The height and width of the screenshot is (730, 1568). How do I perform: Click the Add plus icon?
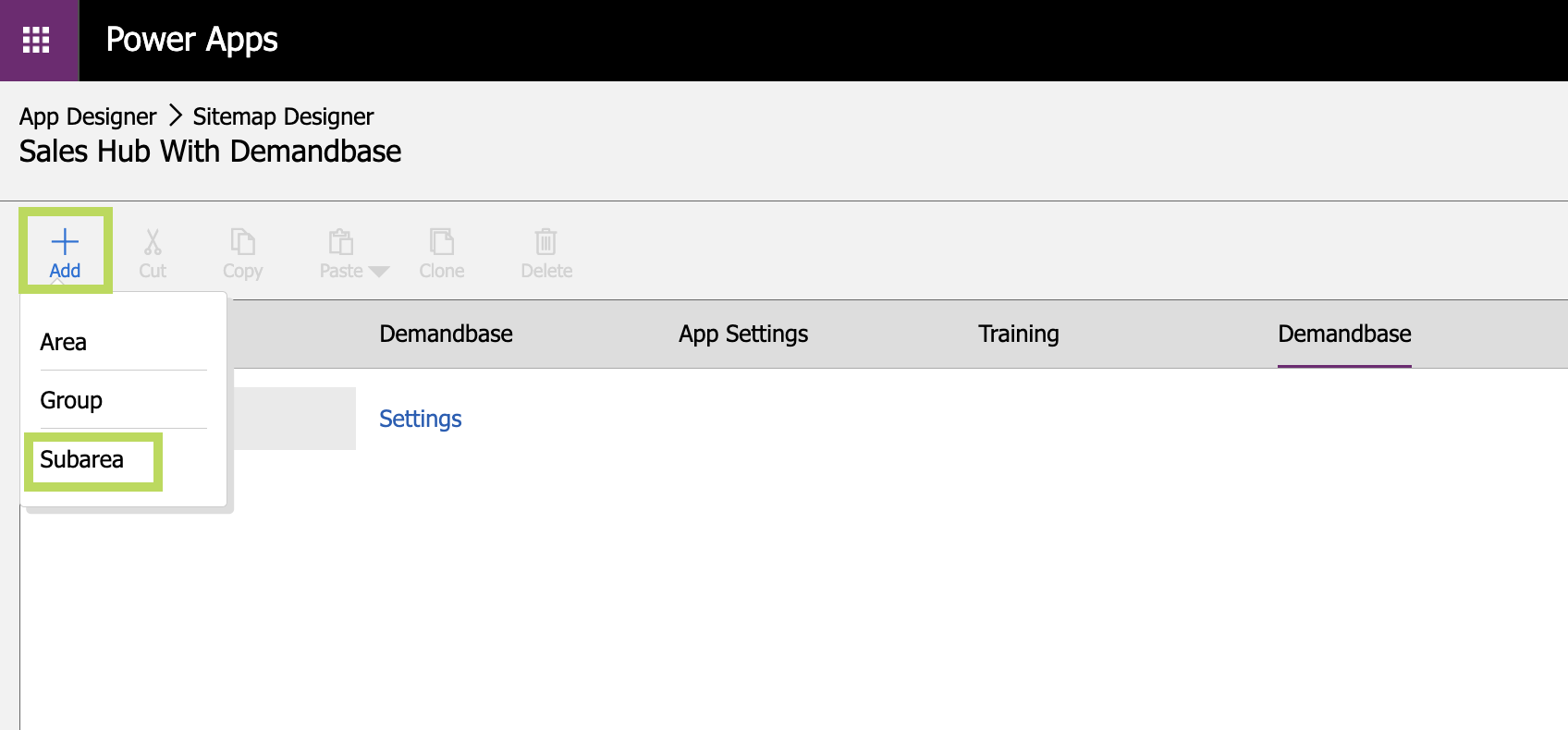click(65, 242)
